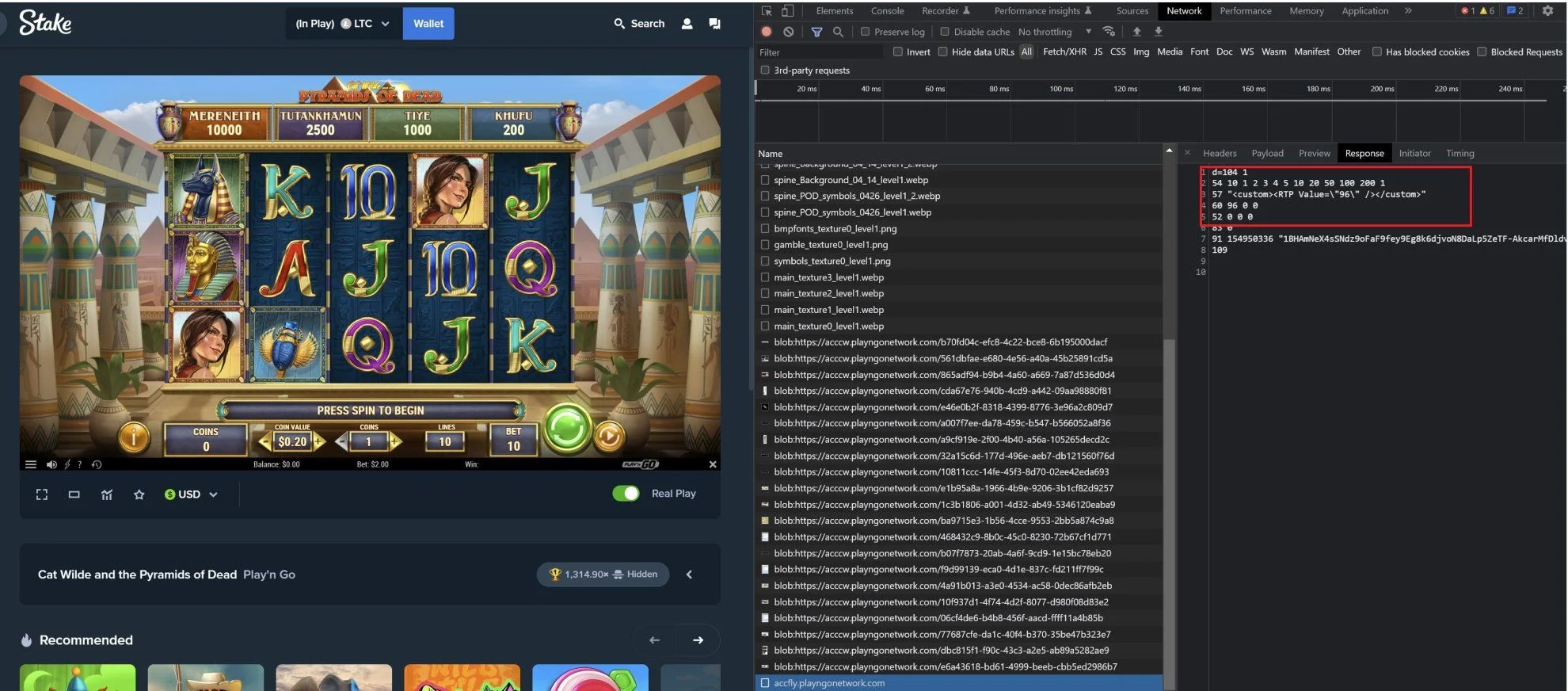Collapse the game info panel chevron
Image resolution: width=1568 pixels, height=691 pixels.
point(689,575)
